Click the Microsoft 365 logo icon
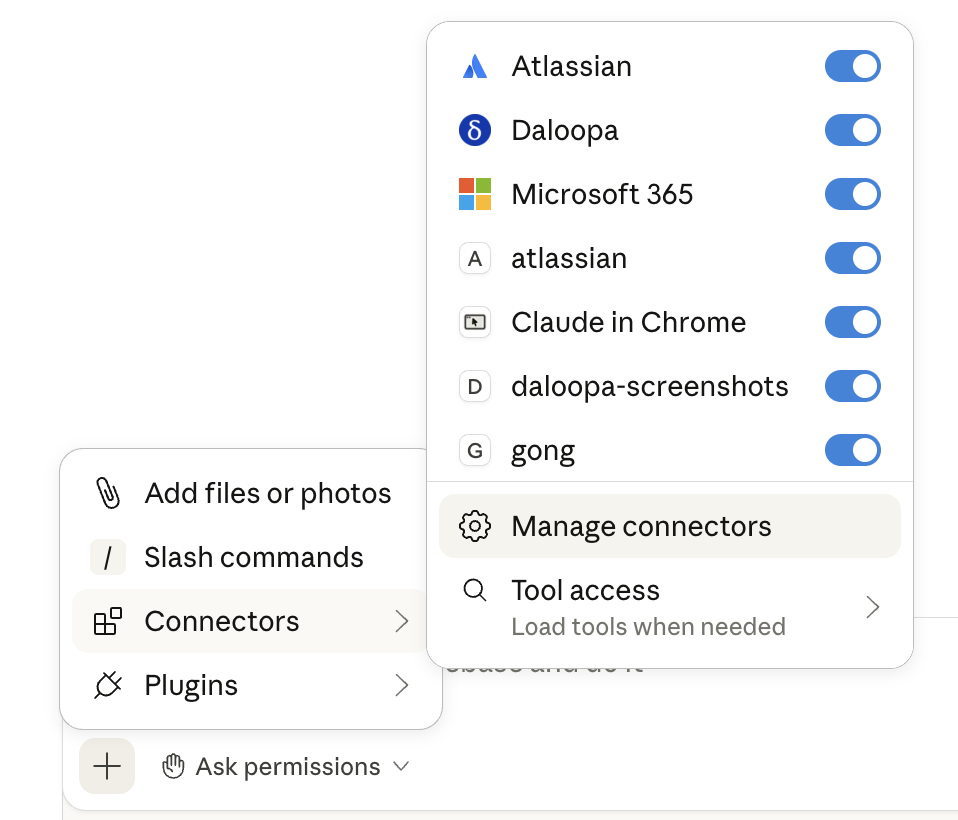 [x=474, y=194]
